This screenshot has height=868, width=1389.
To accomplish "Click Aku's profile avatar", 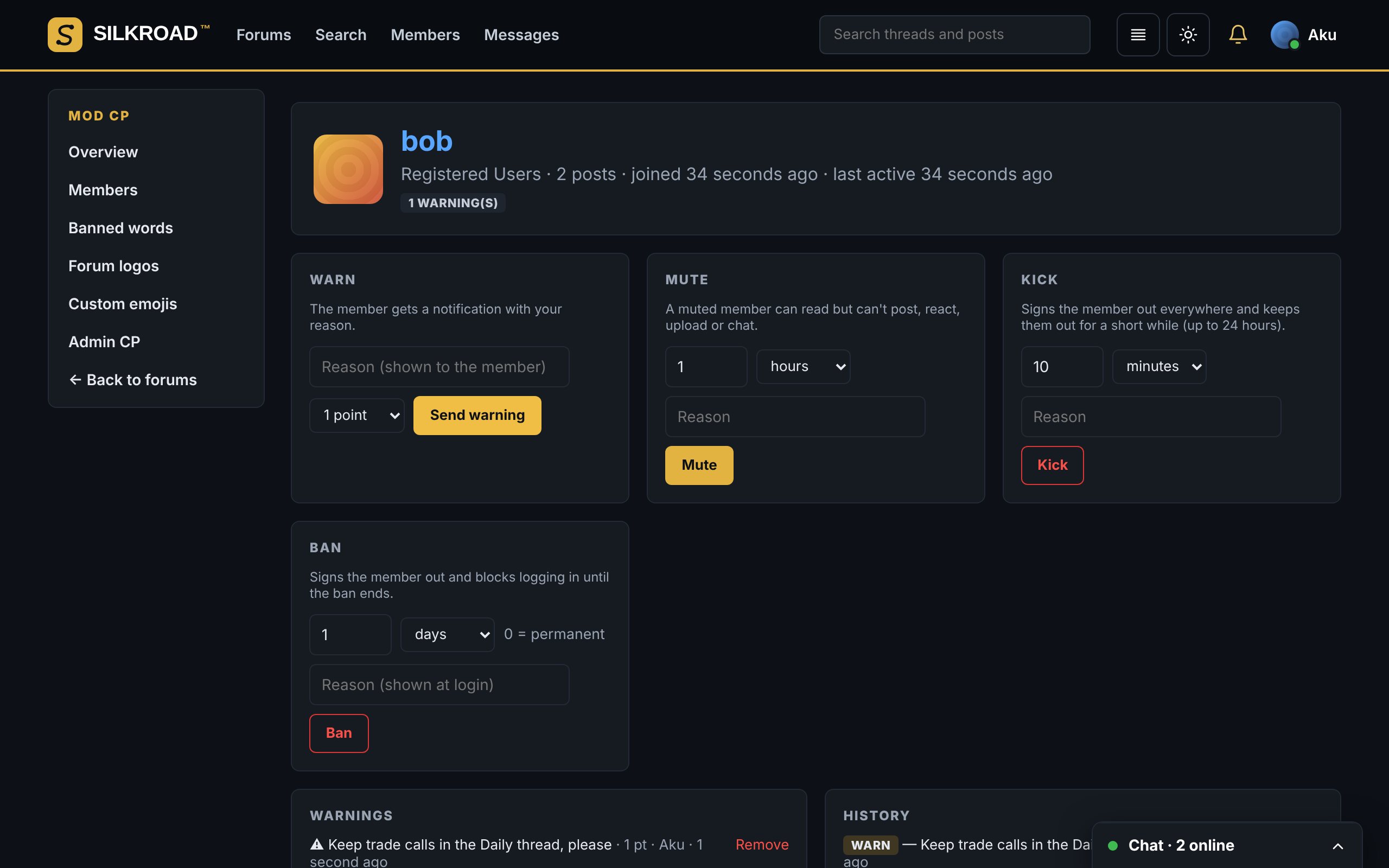I will click(x=1284, y=34).
